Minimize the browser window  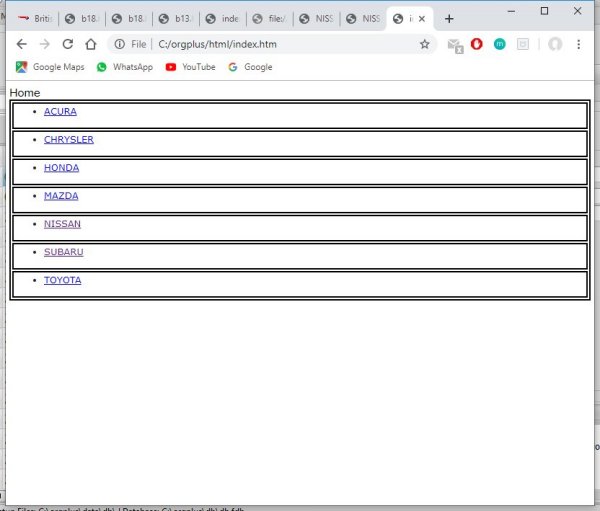511,11
